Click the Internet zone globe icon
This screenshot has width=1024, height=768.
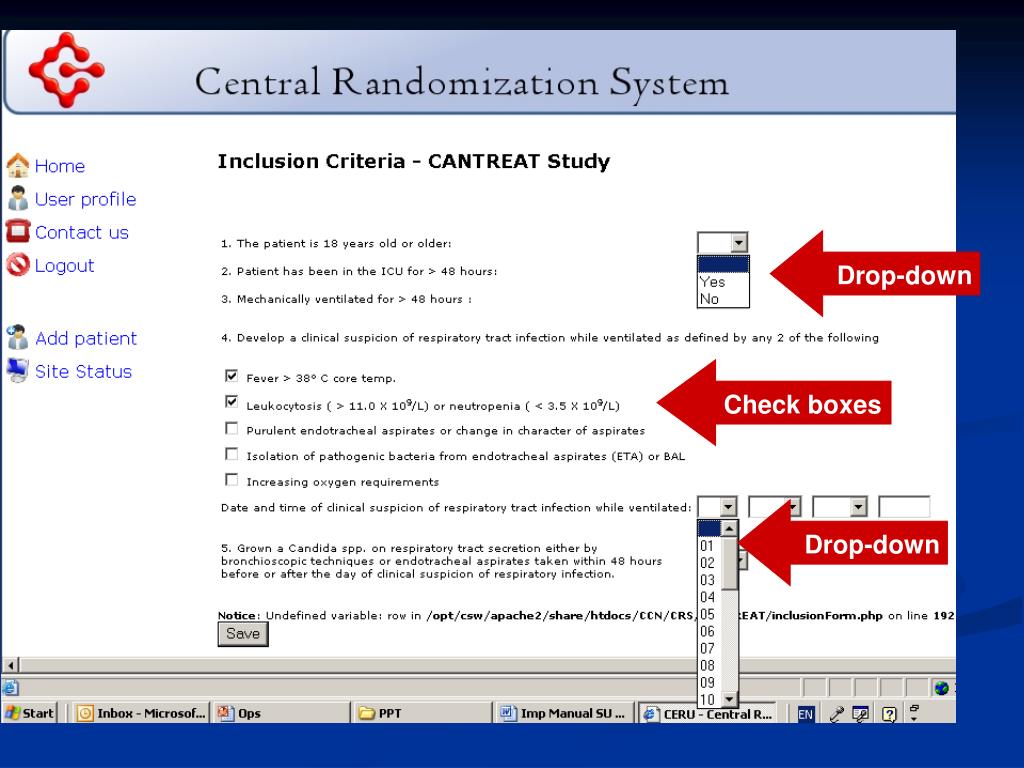941,688
